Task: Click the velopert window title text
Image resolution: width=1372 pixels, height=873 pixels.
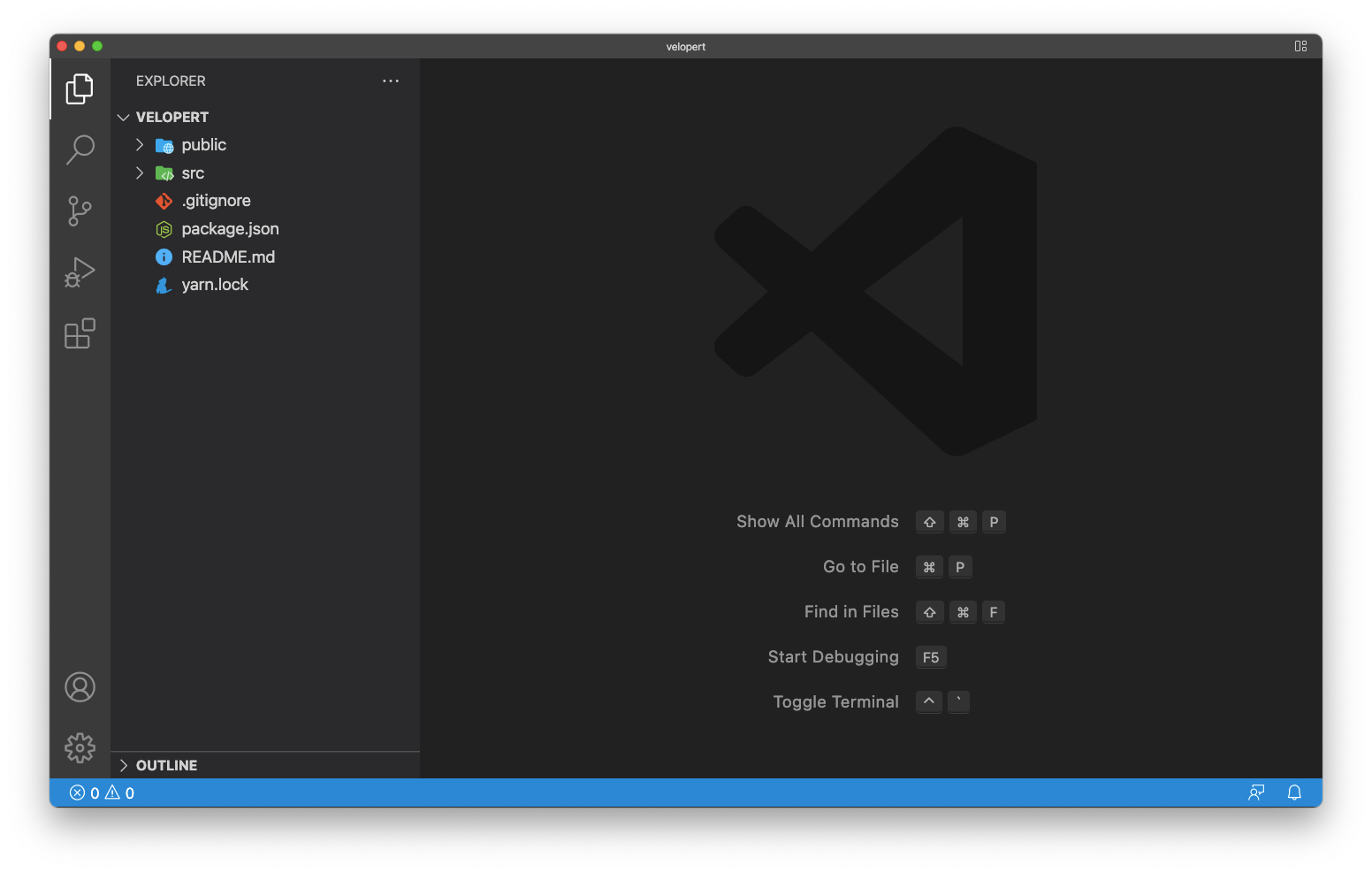Action: click(x=686, y=47)
